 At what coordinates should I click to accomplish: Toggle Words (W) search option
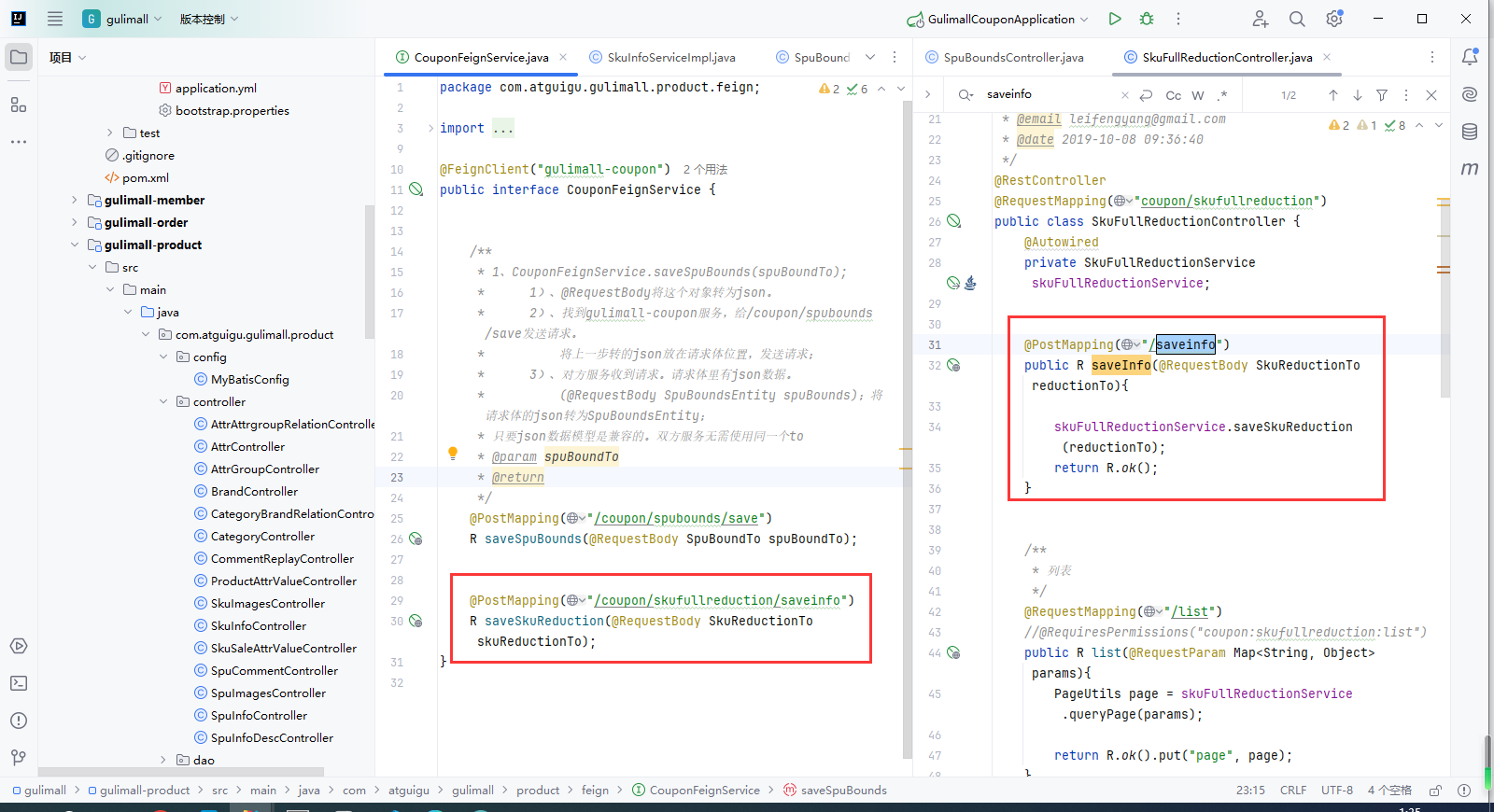coord(1198,95)
